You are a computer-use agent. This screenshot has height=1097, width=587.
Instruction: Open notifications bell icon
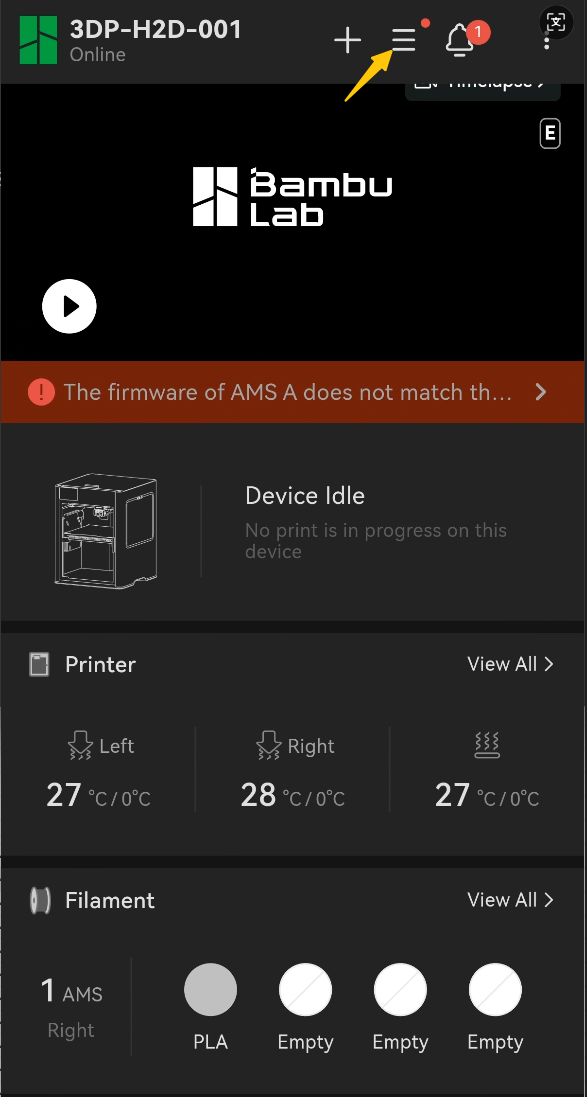click(460, 40)
